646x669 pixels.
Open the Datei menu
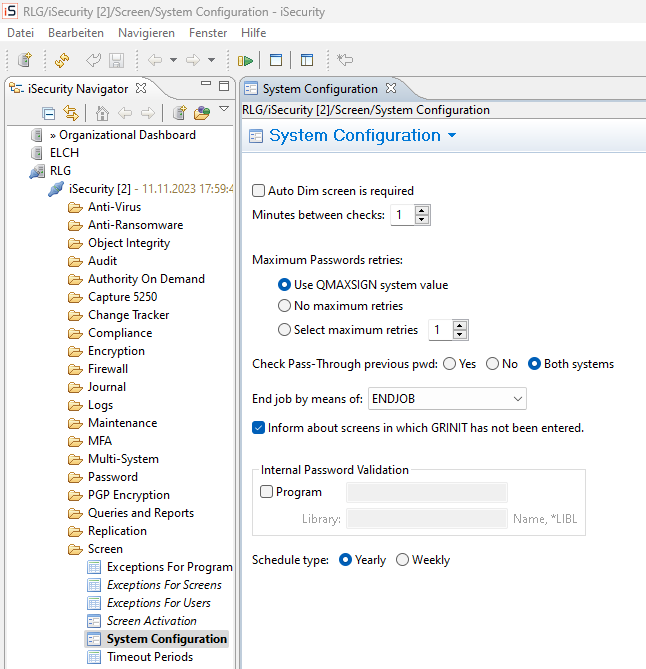[20, 33]
